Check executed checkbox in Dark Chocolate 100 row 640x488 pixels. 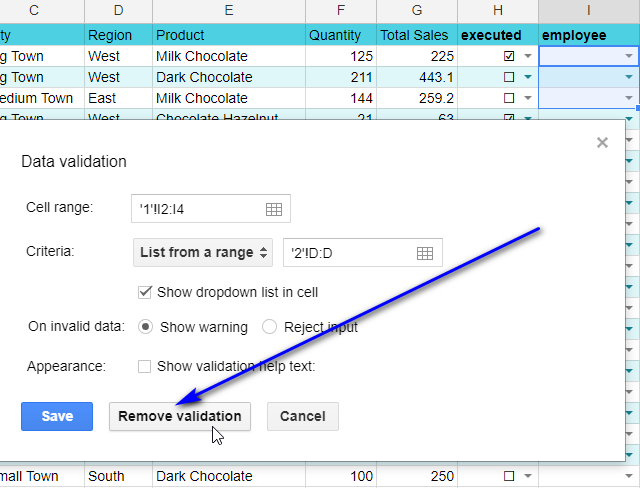pyautogui.click(x=509, y=476)
